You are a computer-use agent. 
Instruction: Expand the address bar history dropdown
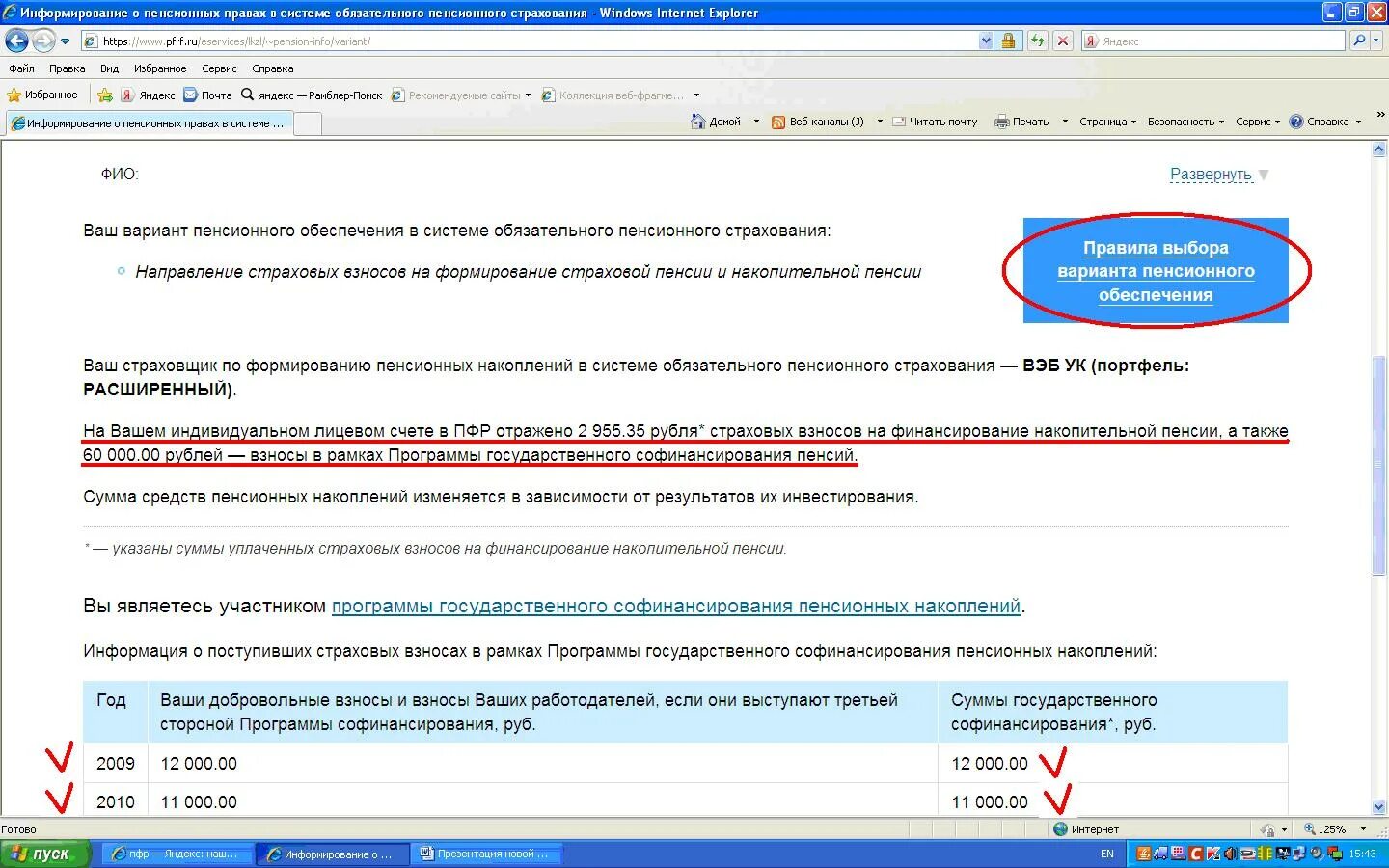pos(986,41)
